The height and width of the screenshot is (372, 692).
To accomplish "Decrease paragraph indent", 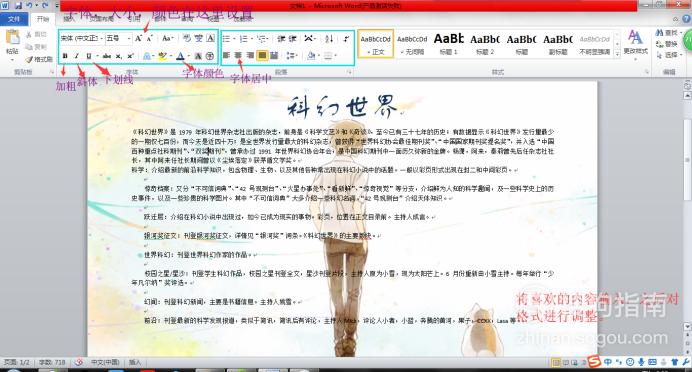I will [281, 39].
